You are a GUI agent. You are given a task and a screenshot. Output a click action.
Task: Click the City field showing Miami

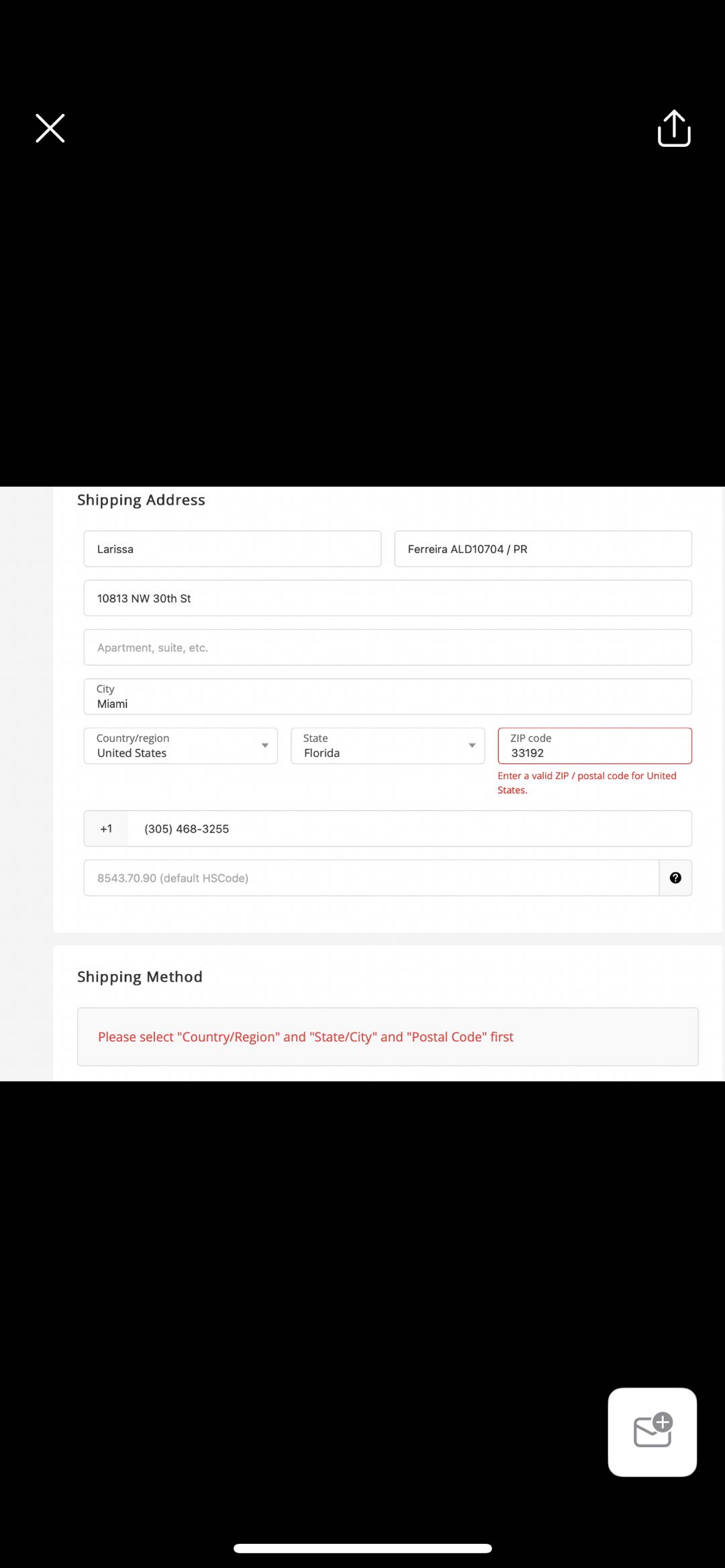[x=387, y=697]
